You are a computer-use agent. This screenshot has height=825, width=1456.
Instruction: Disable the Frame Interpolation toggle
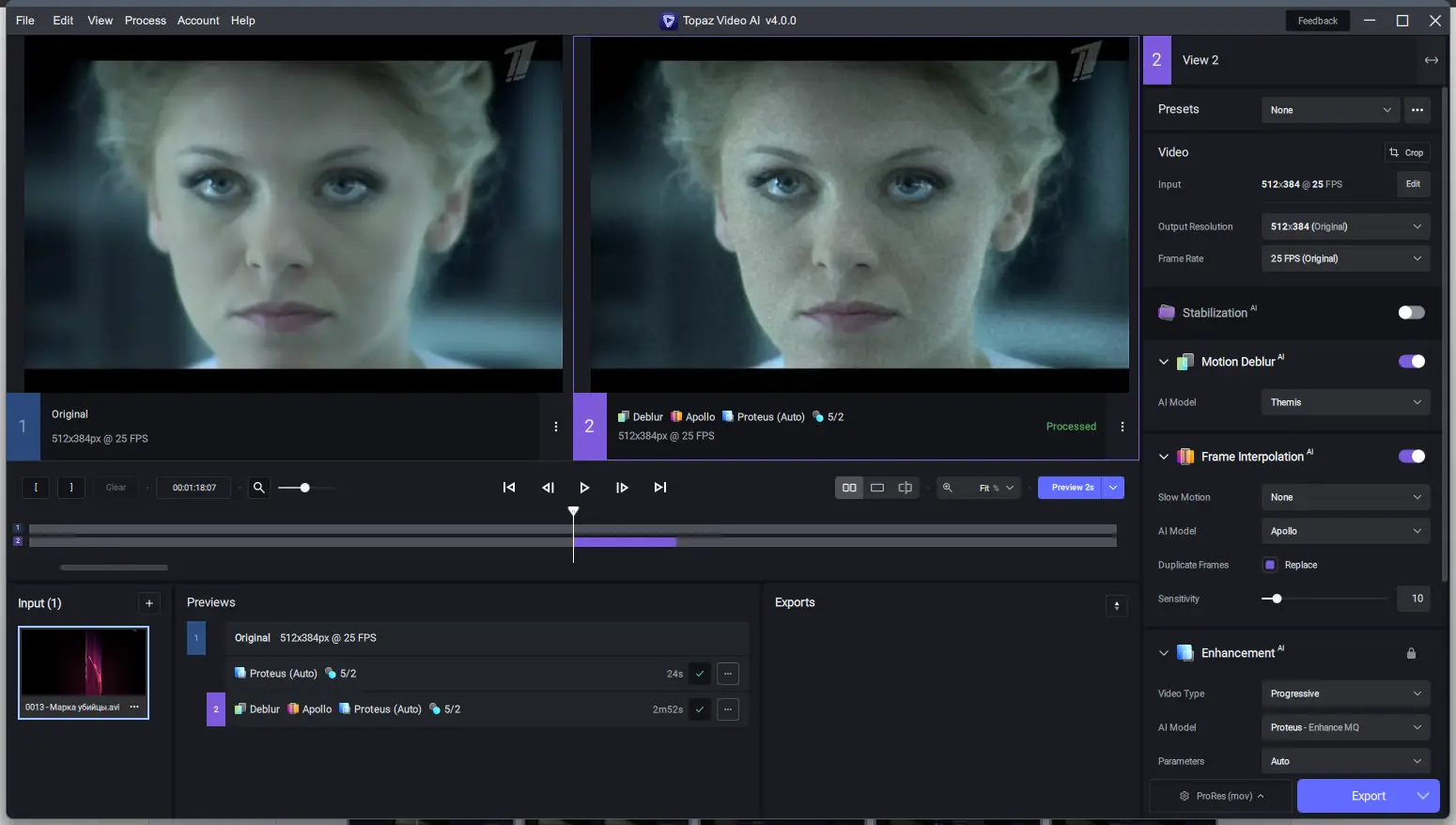[x=1411, y=457]
